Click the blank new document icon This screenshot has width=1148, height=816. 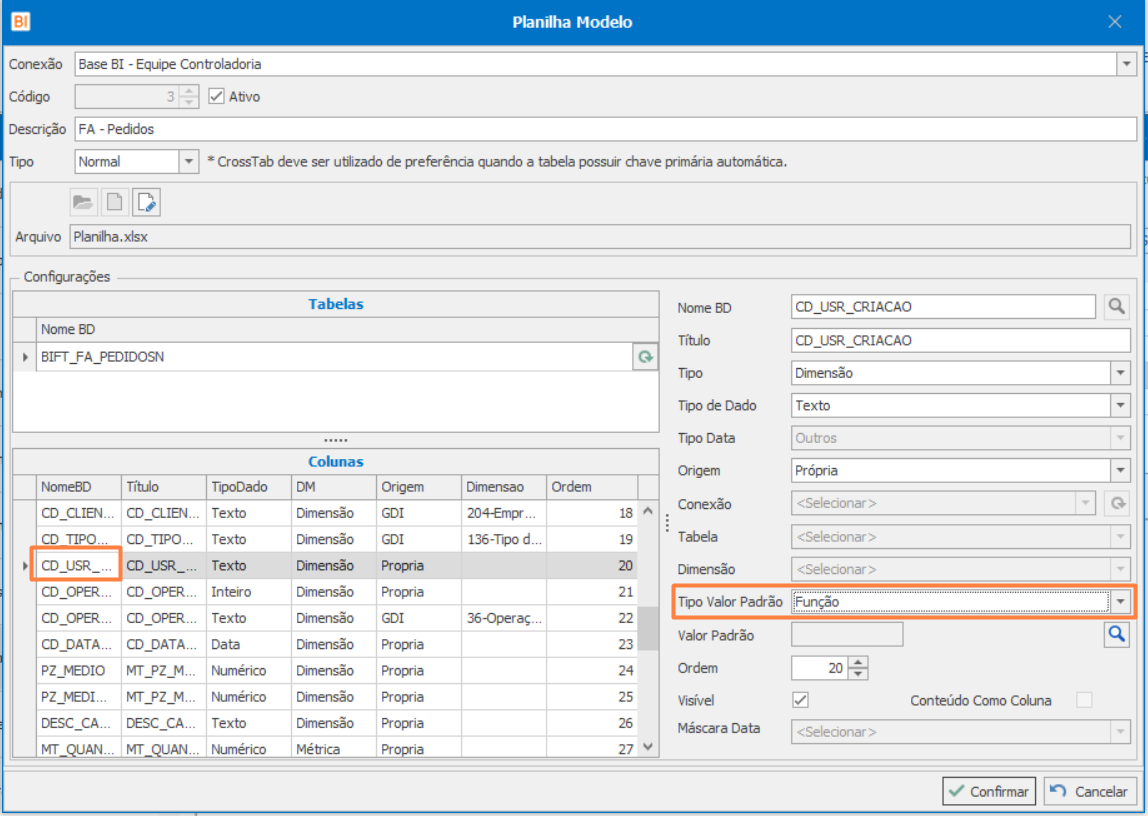click(x=115, y=202)
